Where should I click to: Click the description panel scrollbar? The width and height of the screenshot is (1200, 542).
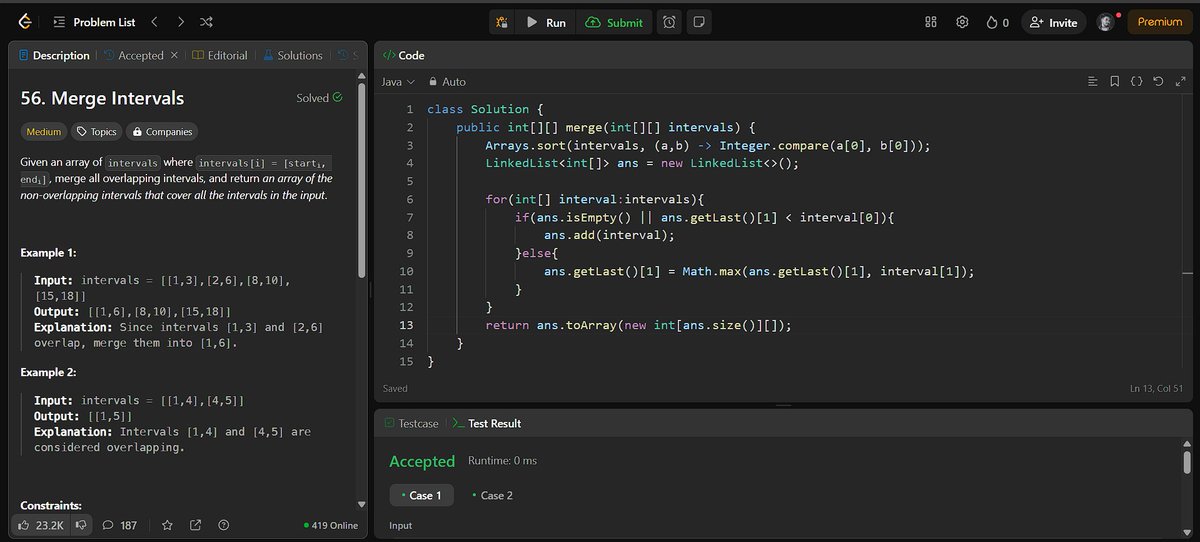coord(362,180)
